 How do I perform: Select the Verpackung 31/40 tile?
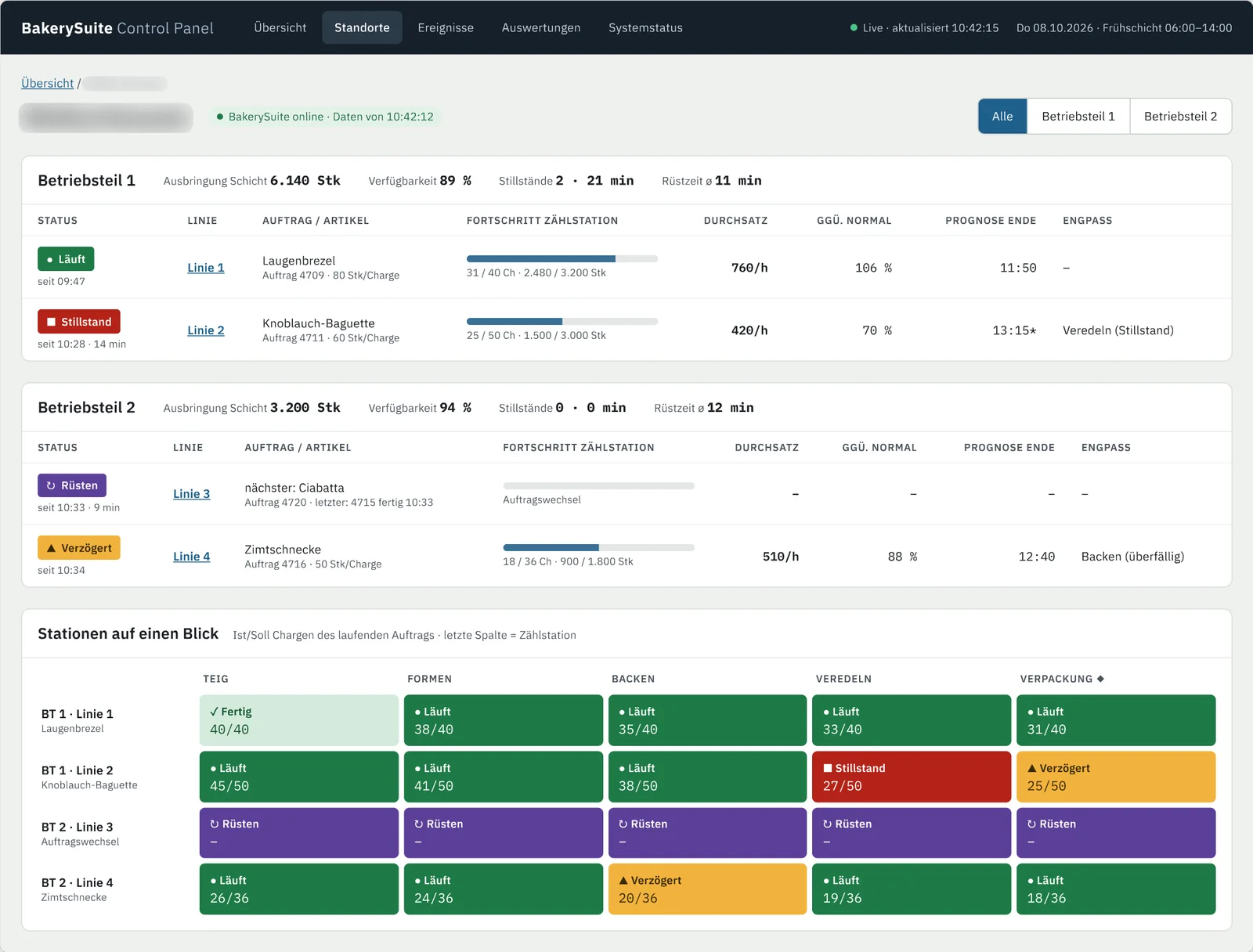(x=1116, y=720)
